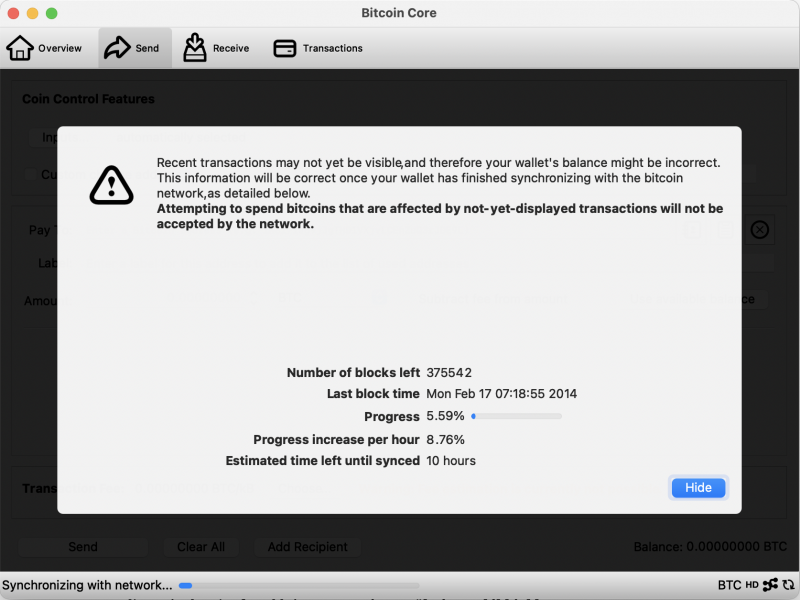Click the status bar sync progress bar
Image resolution: width=800 pixels, height=600 pixels.
point(299,586)
